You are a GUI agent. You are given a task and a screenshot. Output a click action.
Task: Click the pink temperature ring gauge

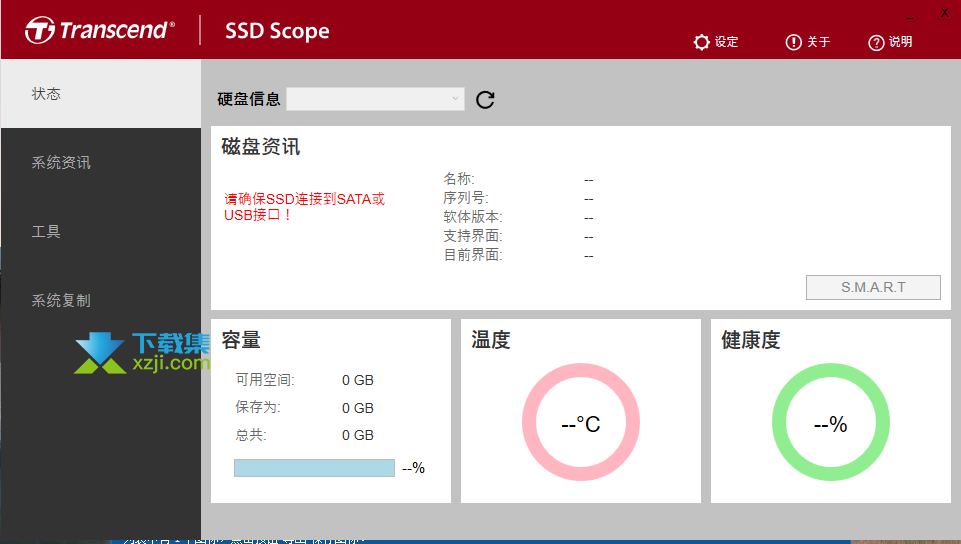(x=581, y=422)
